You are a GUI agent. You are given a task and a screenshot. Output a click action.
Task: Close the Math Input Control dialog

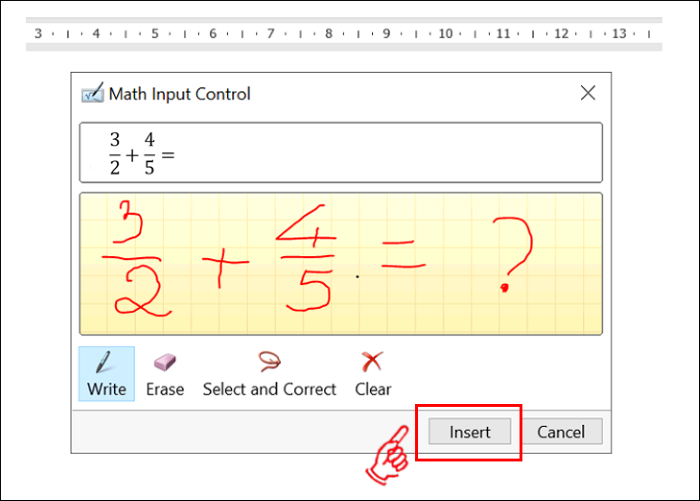pyautogui.click(x=588, y=93)
